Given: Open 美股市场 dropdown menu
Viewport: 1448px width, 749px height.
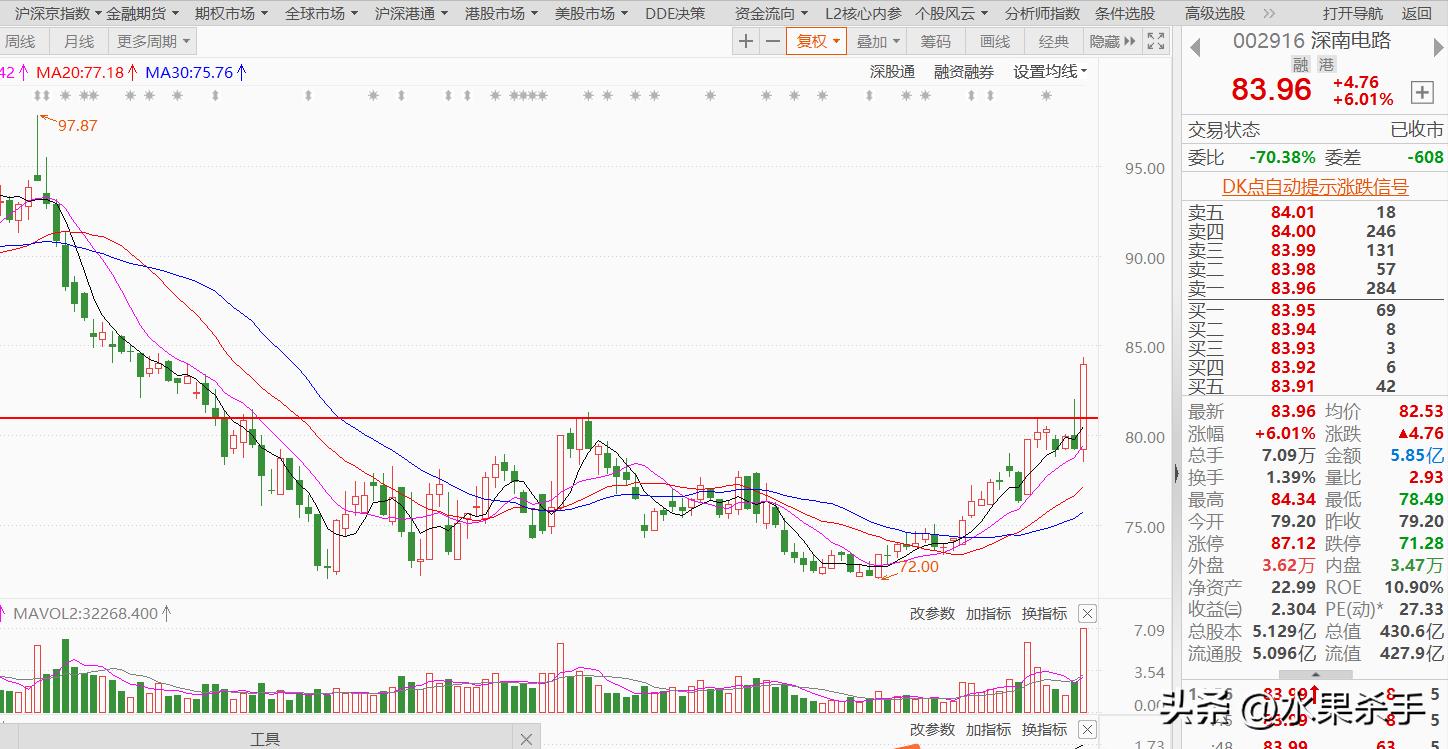Looking at the screenshot, I should (591, 14).
